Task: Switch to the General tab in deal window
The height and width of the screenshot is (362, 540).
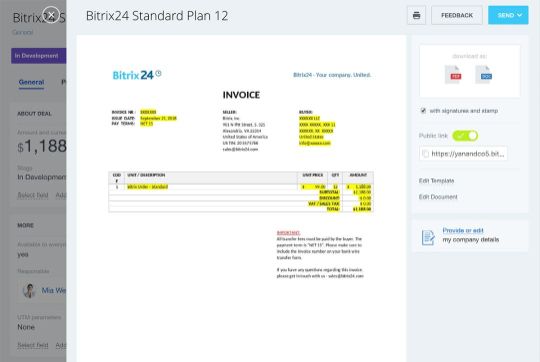Action: (x=31, y=82)
